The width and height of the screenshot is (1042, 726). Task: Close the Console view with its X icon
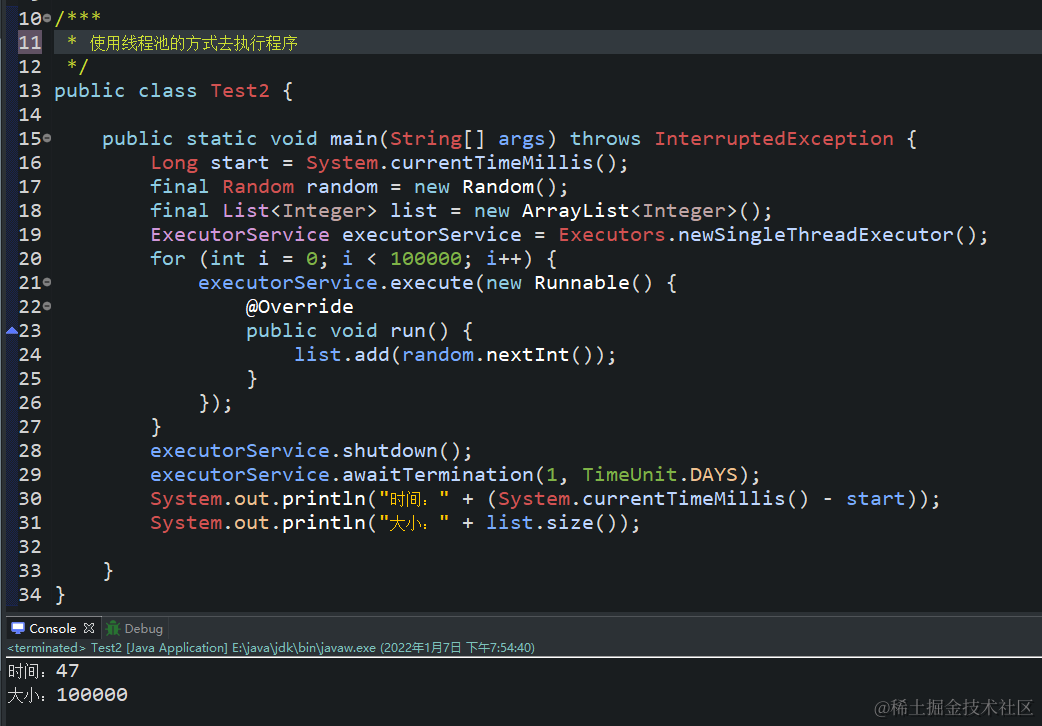point(89,628)
